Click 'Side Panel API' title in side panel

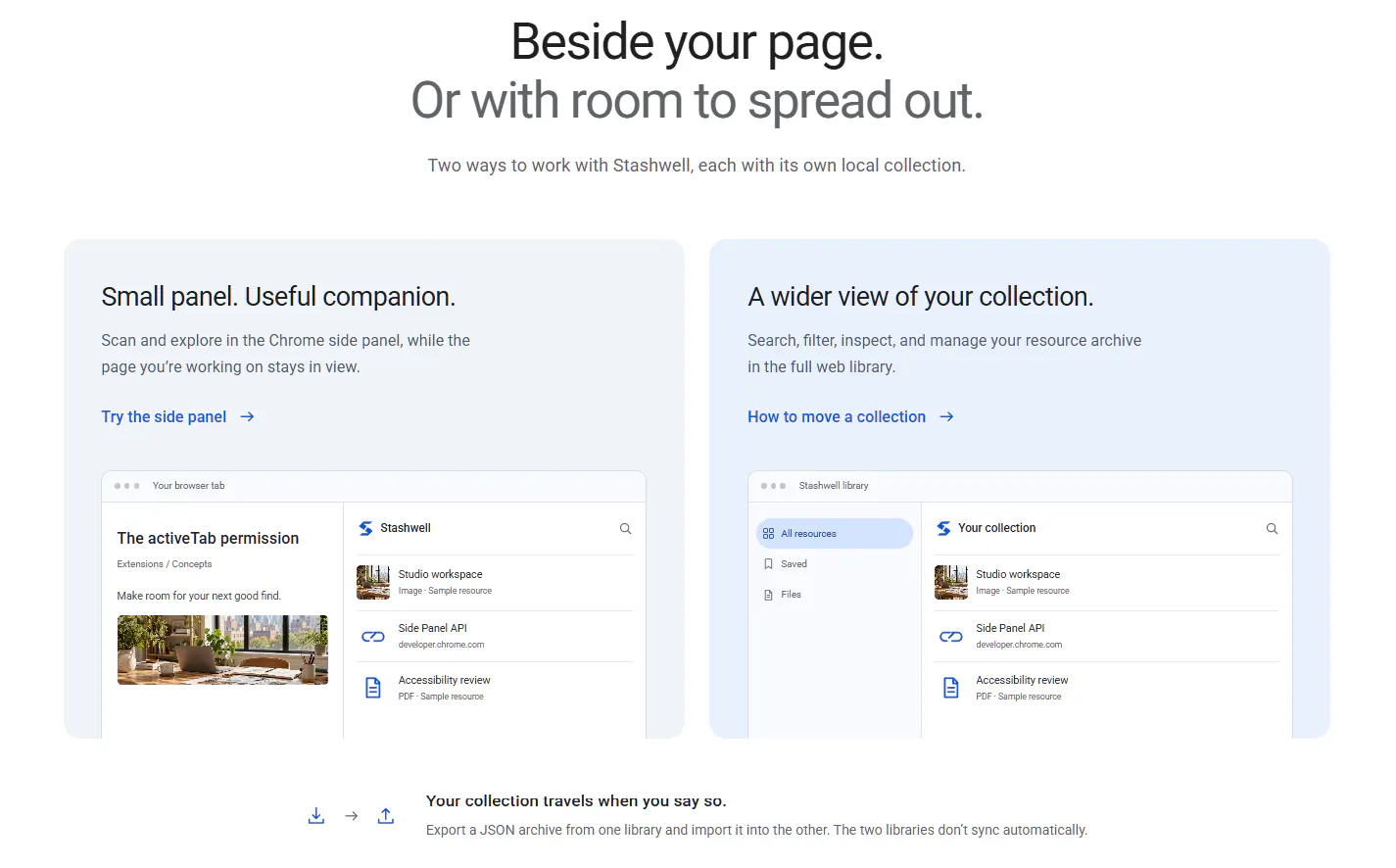pos(432,628)
